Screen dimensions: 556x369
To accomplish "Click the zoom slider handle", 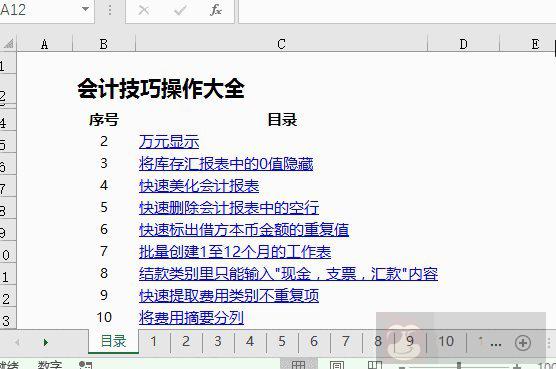I will [x=459, y=365].
